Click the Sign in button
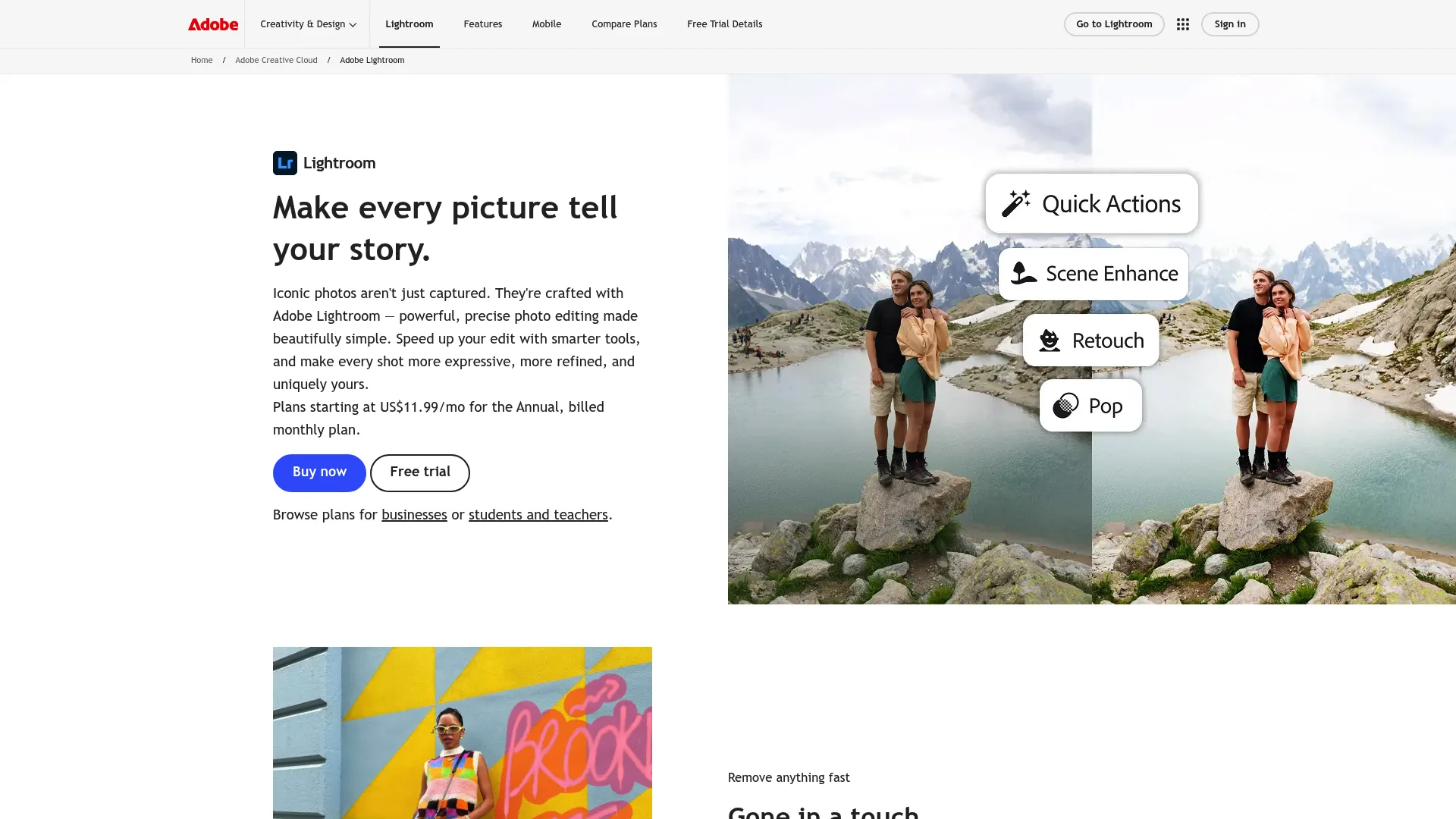 click(1230, 24)
